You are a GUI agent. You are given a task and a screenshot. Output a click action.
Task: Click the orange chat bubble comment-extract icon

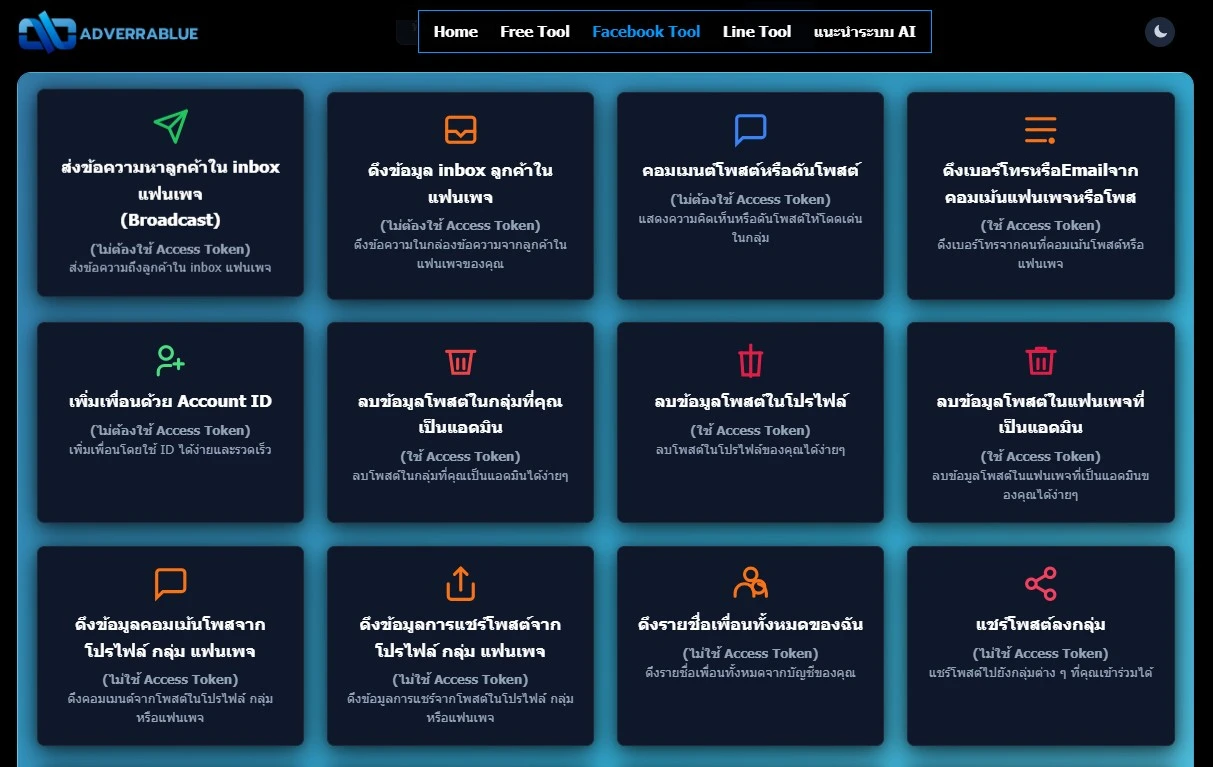pos(171,583)
